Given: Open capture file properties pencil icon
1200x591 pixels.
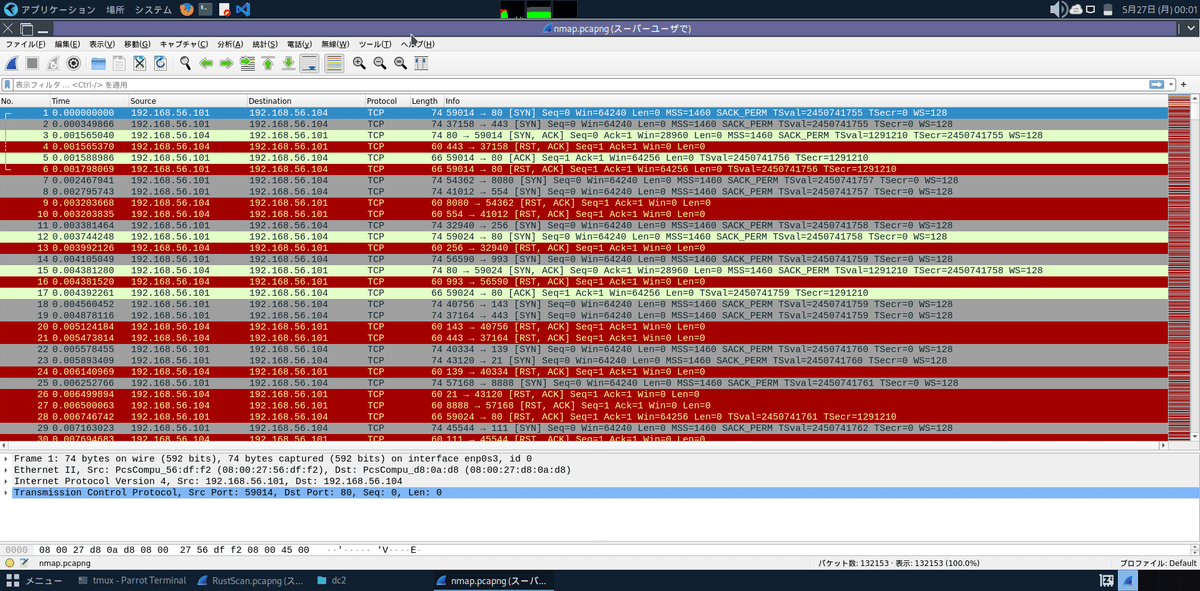Looking at the screenshot, I should coord(24,563).
